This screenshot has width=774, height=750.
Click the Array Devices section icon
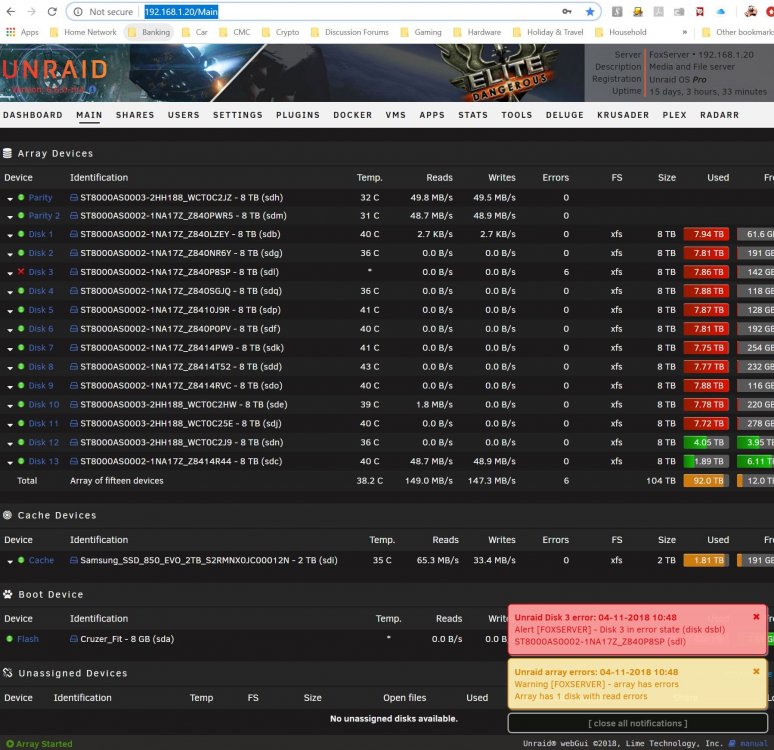click(7, 154)
